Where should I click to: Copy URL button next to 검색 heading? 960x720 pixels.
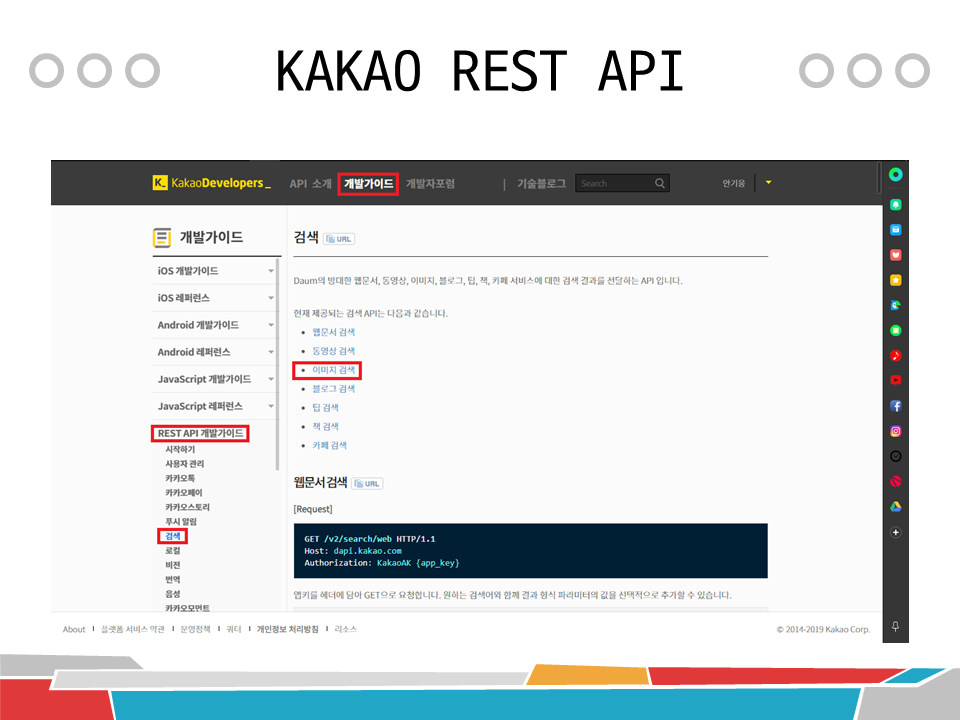point(339,239)
